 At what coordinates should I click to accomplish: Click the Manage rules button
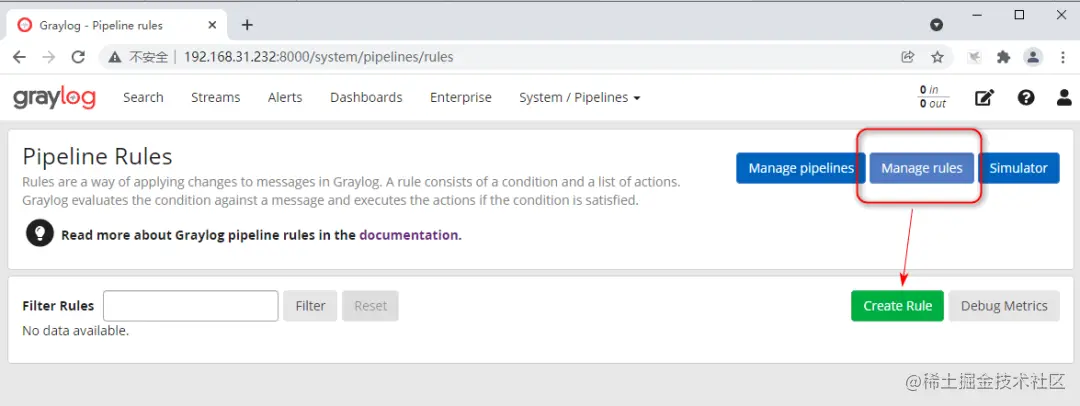[922, 168]
